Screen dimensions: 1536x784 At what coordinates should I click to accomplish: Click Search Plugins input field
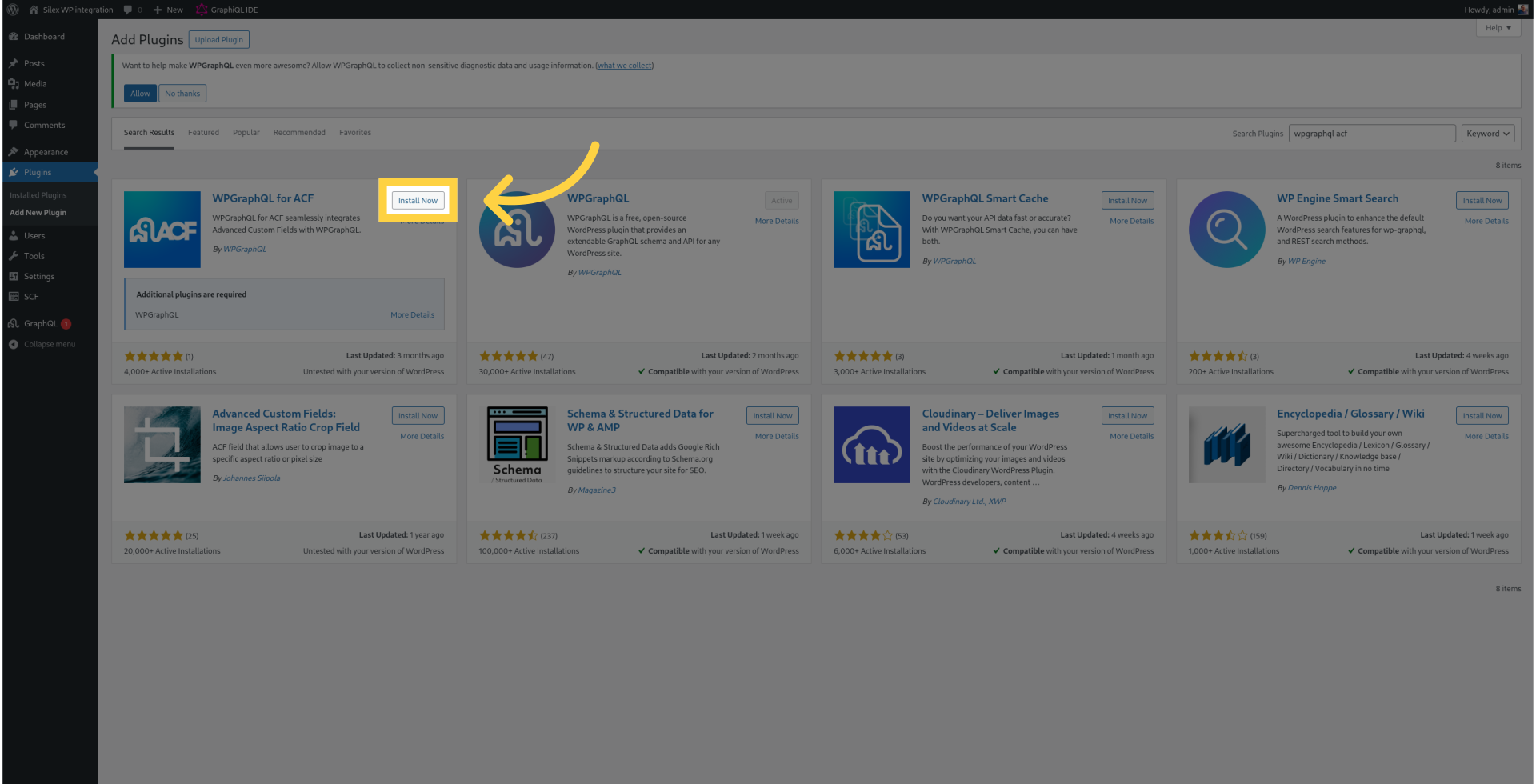[1372, 134]
